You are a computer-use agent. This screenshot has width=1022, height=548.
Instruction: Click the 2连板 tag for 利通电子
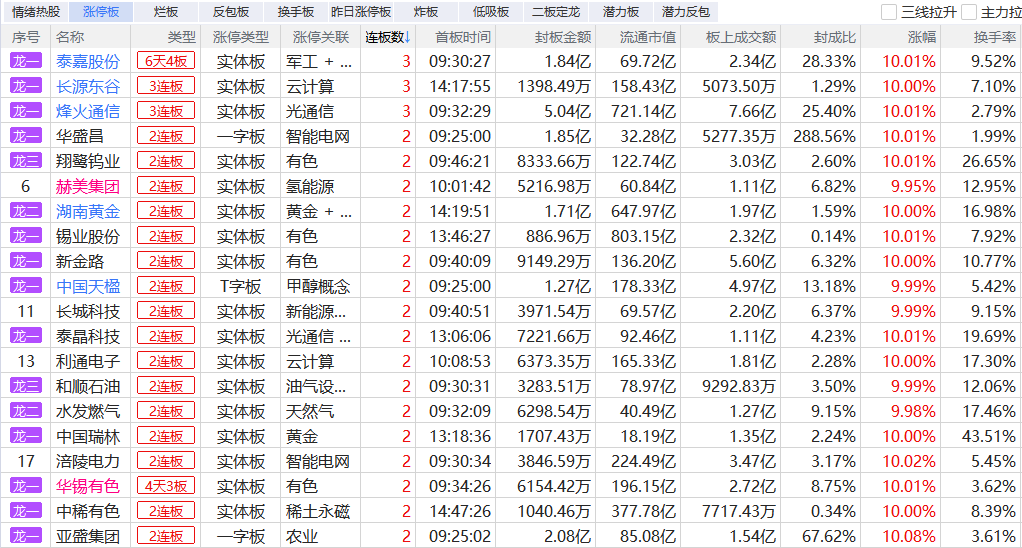[x=166, y=361]
